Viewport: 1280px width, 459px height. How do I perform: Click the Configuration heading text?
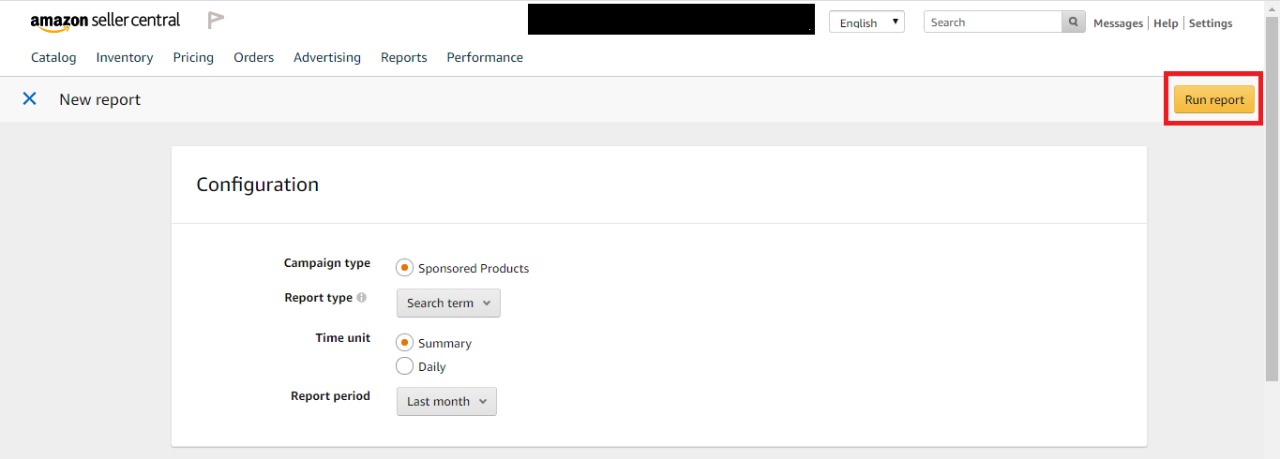click(257, 184)
